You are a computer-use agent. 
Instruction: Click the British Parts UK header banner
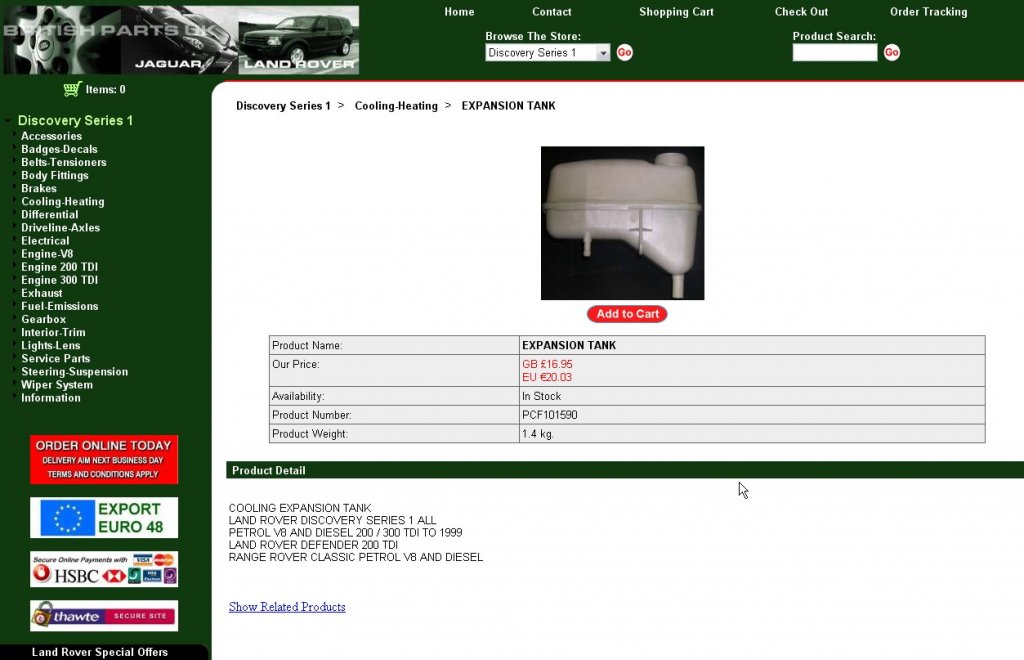click(181, 40)
